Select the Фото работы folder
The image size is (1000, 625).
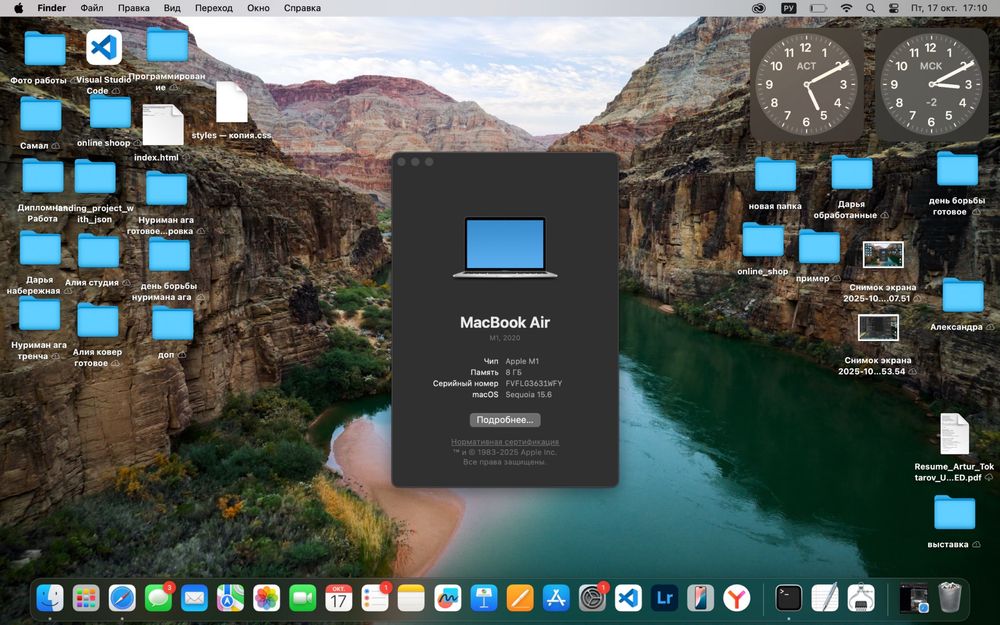45,49
